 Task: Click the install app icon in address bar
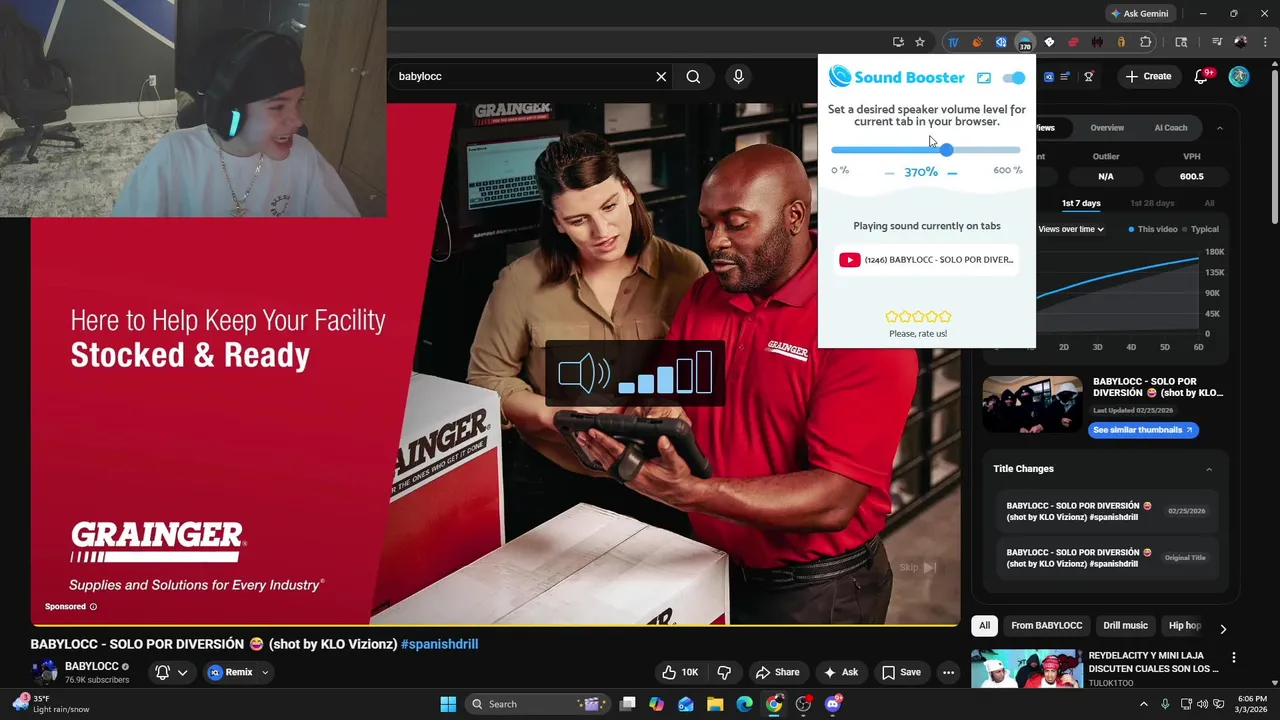pos(898,42)
